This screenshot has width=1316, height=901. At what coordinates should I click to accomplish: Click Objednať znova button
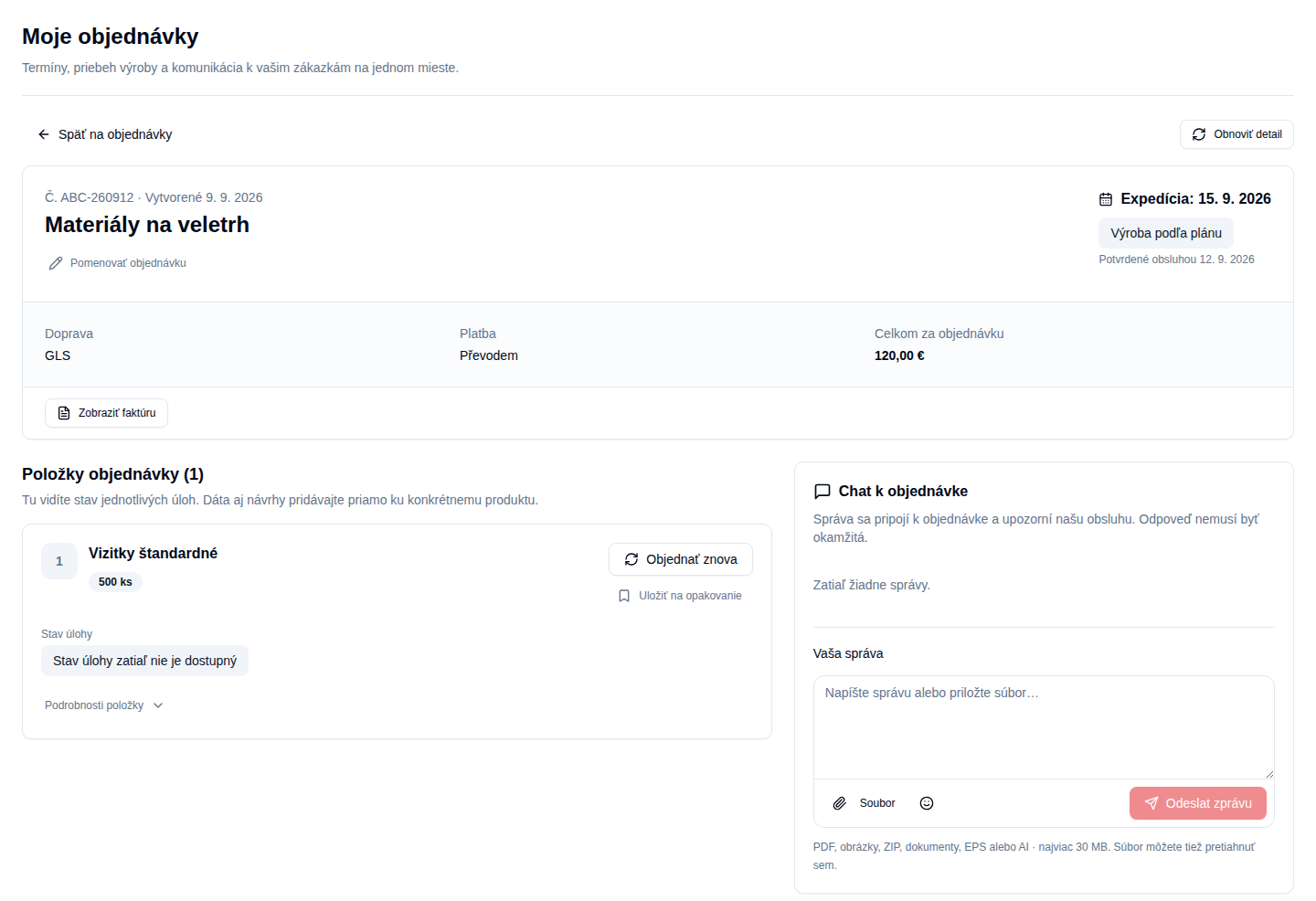click(681, 559)
